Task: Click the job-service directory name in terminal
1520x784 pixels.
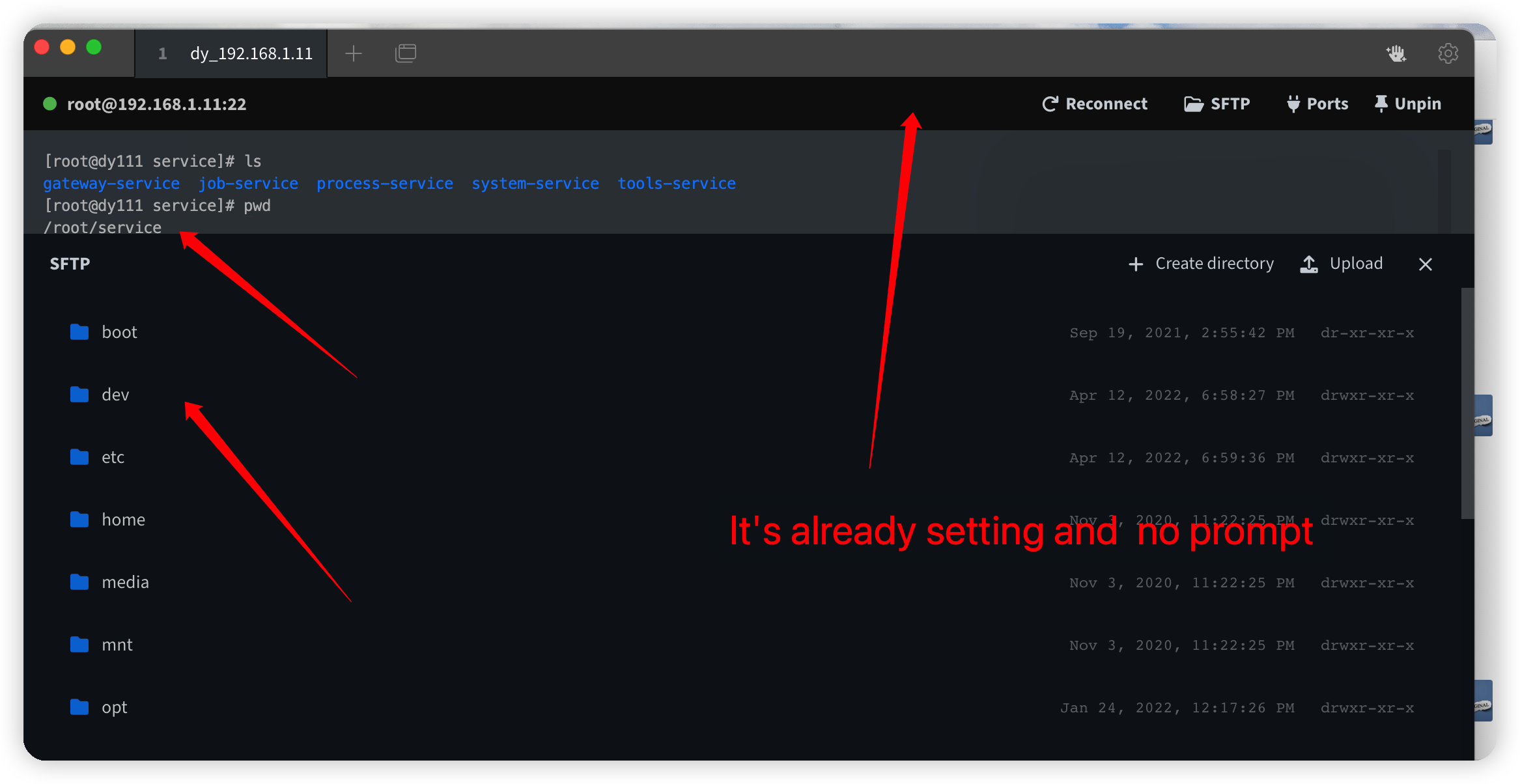Action: (248, 184)
